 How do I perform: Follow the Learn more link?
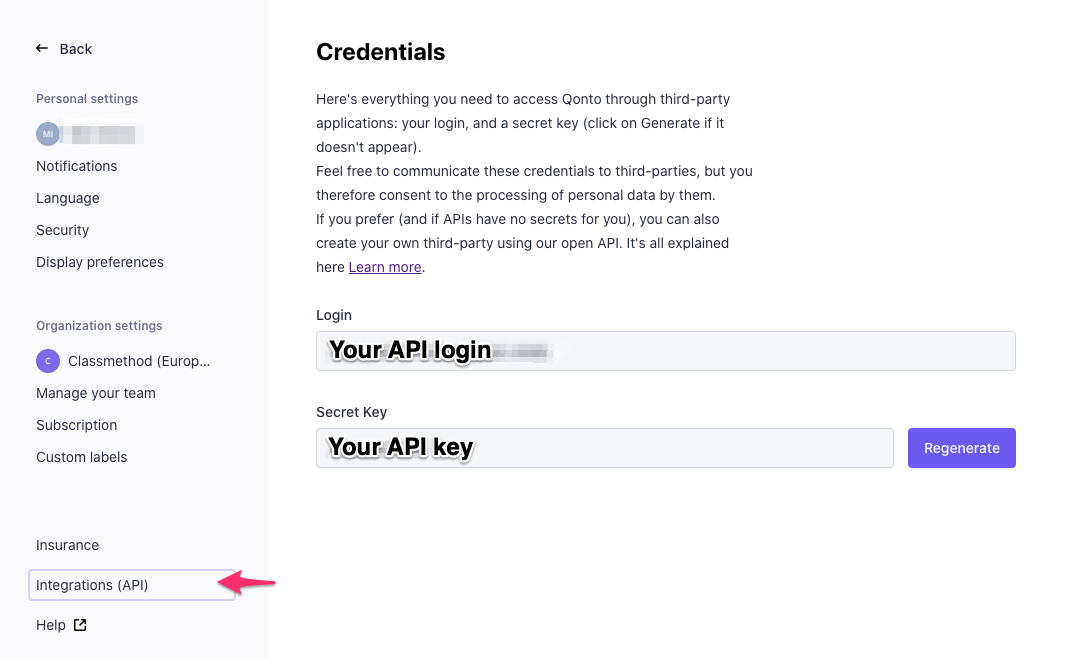[x=385, y=267]
